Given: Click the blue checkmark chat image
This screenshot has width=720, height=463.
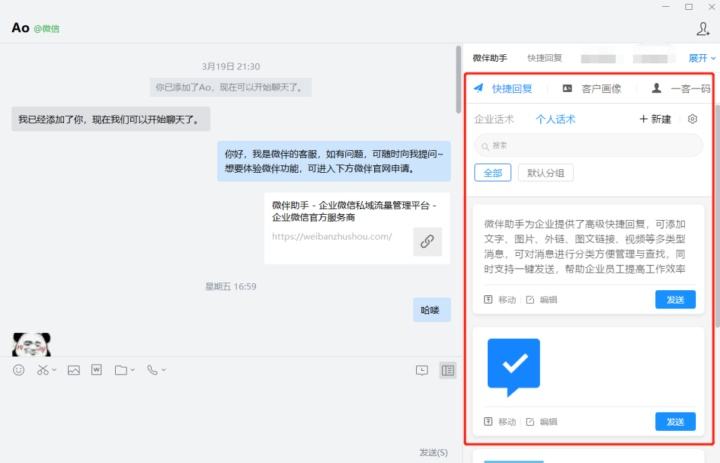Looking at the screenshot, I should click(513, 367).
